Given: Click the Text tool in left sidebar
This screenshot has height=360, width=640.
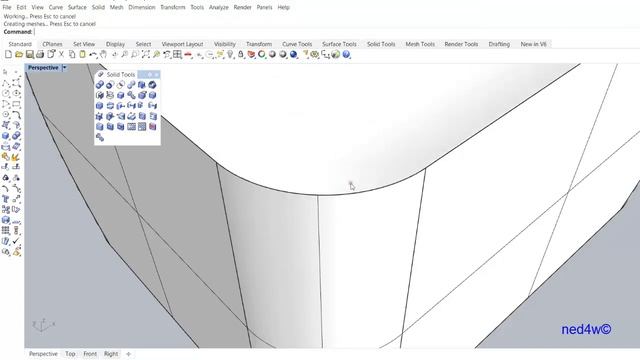Looking at the screenshot, I should (x=5, y=199).
